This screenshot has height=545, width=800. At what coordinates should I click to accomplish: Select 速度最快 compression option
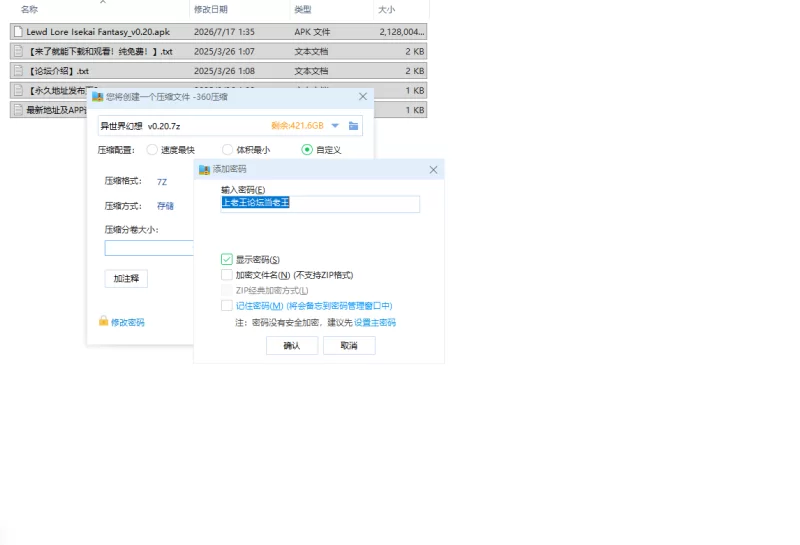(x=152, y=150)
